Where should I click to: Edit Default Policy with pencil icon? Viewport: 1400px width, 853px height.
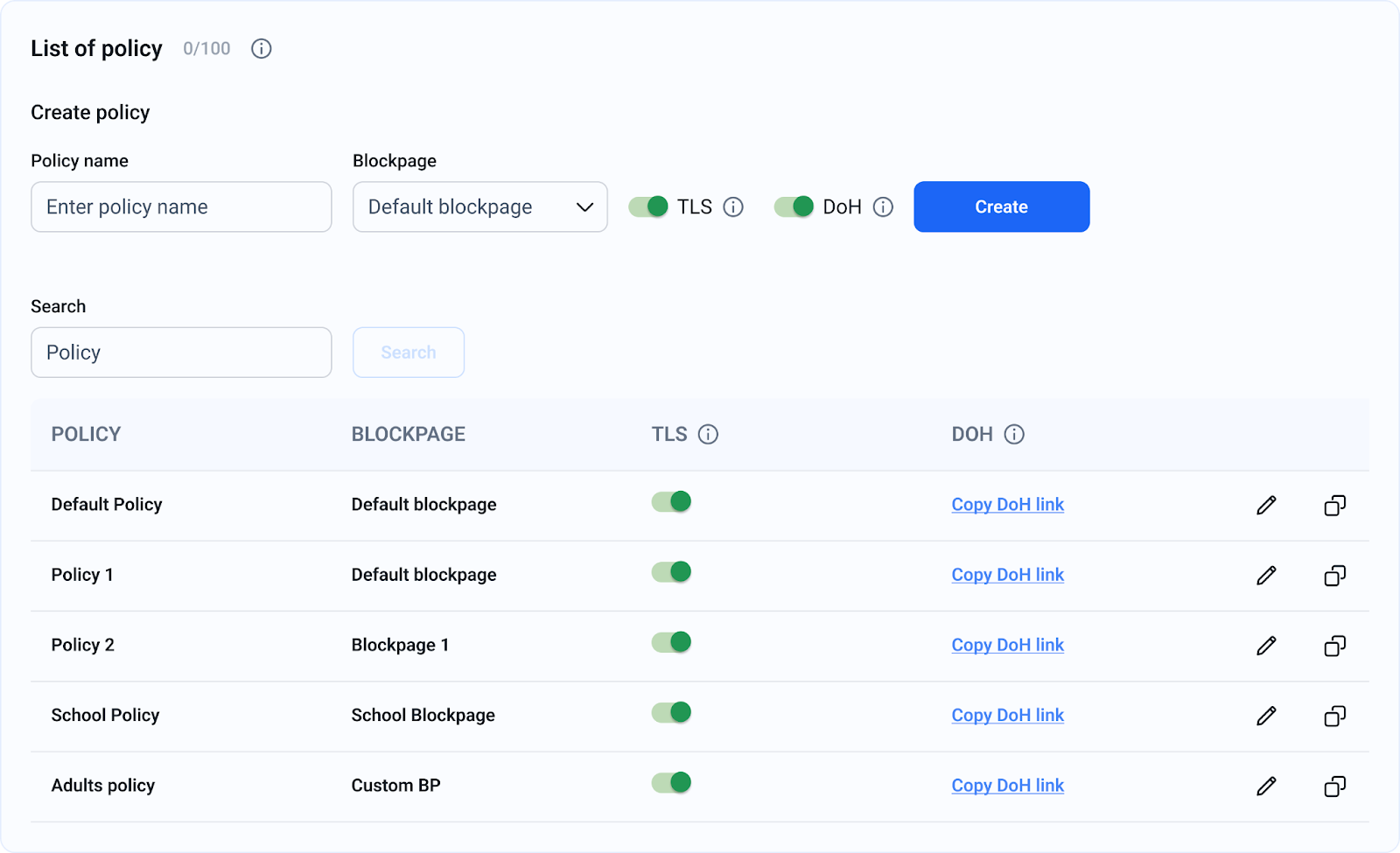(x=1266, y=506)
